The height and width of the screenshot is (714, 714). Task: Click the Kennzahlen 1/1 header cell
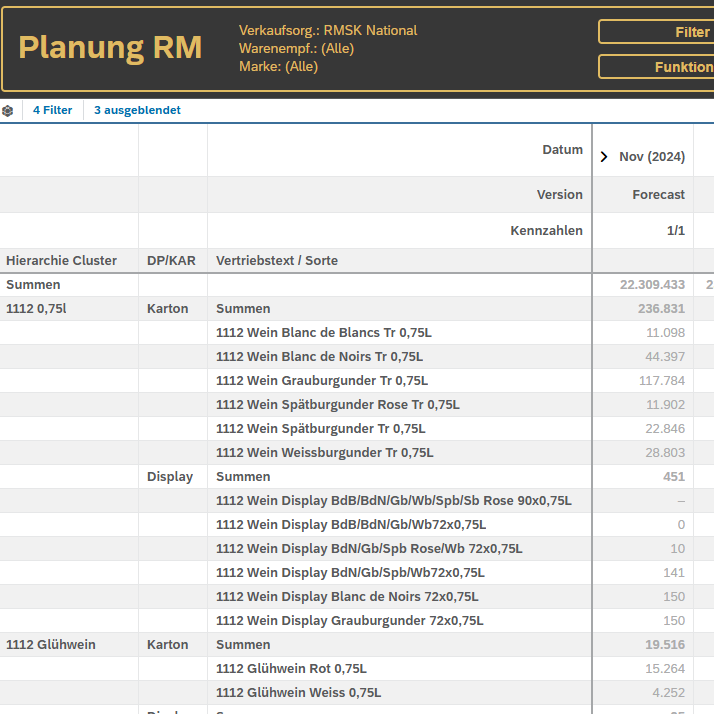[x=675, y=231]
